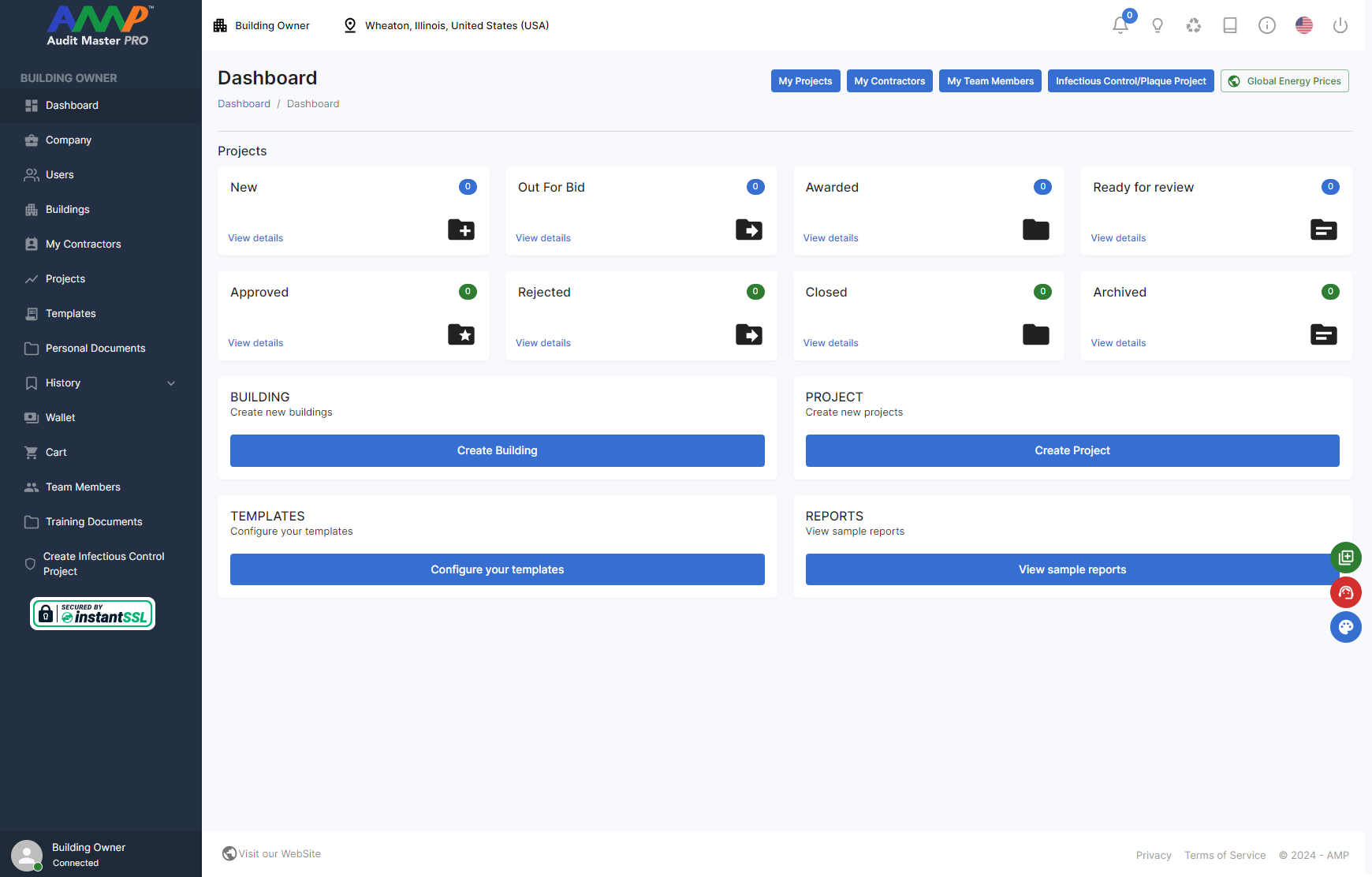View details of Out For Bid projects

543,238
